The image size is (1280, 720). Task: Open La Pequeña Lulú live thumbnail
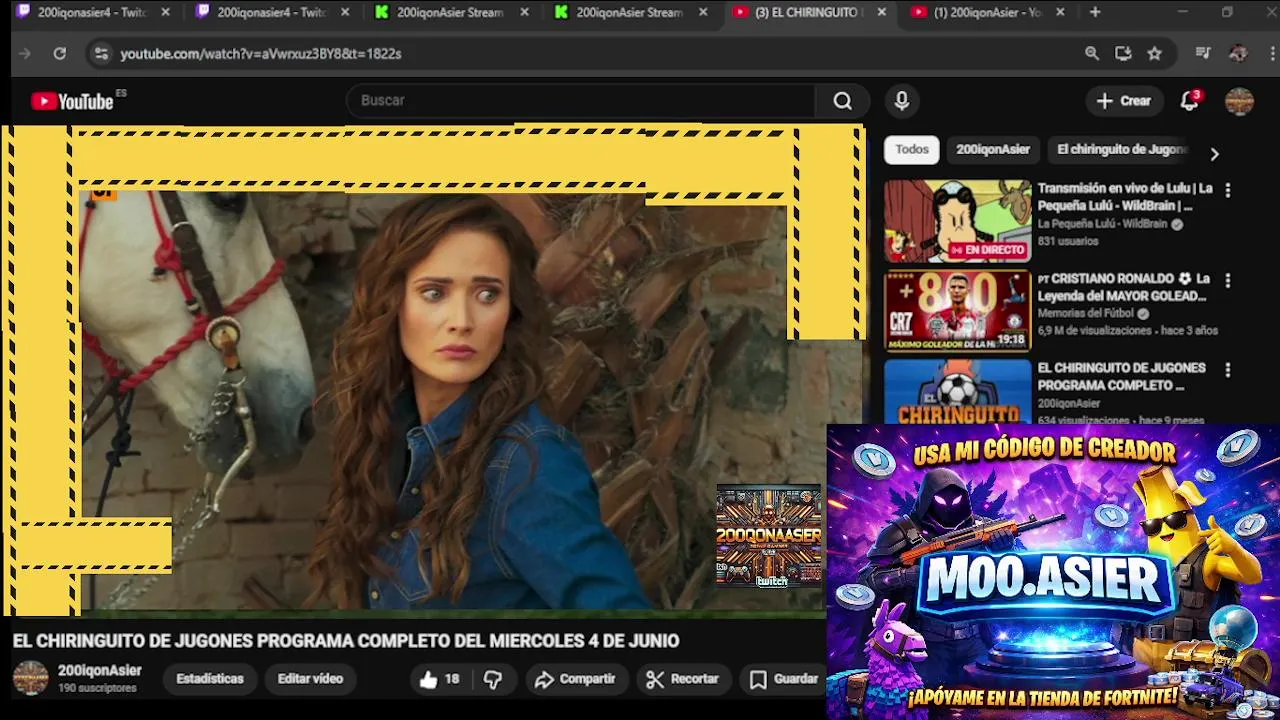tap(957, 221)
